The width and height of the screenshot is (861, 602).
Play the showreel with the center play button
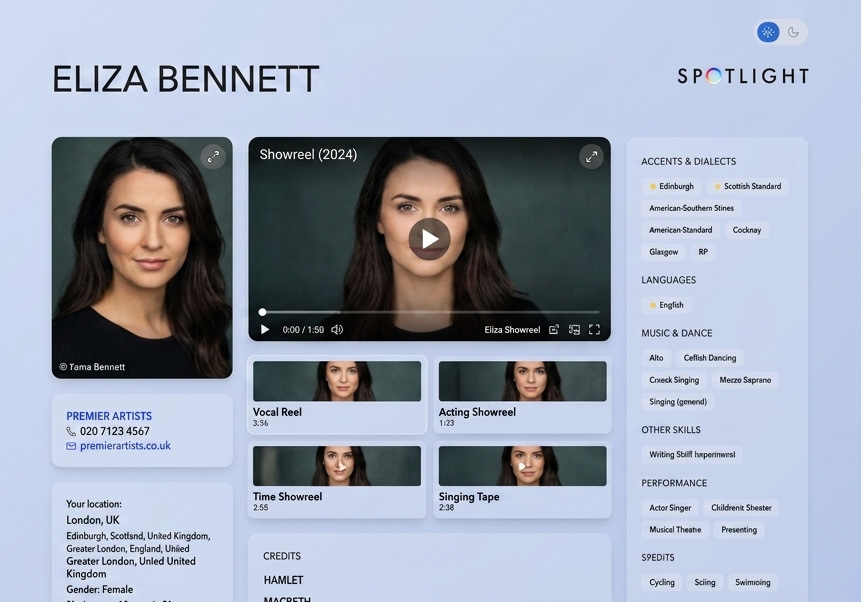(x=429, y=239)
